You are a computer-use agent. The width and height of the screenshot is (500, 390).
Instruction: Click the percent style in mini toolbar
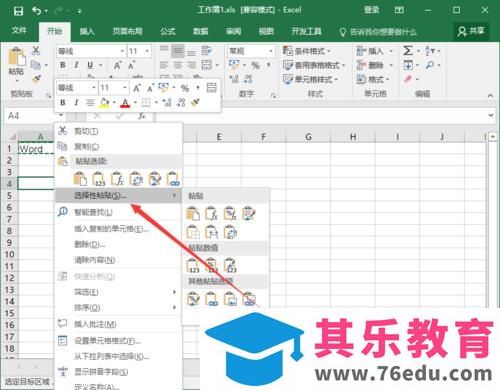point(185,88)
